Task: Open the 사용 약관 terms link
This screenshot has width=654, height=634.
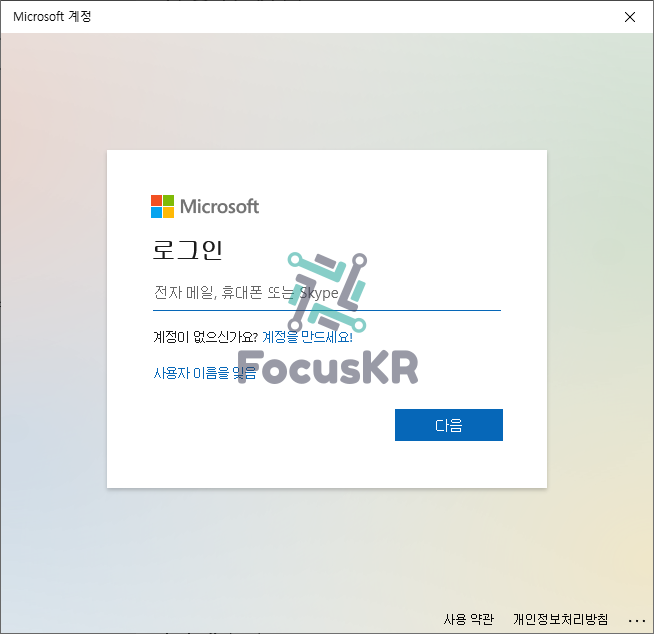Action: [x=468, y=619]
